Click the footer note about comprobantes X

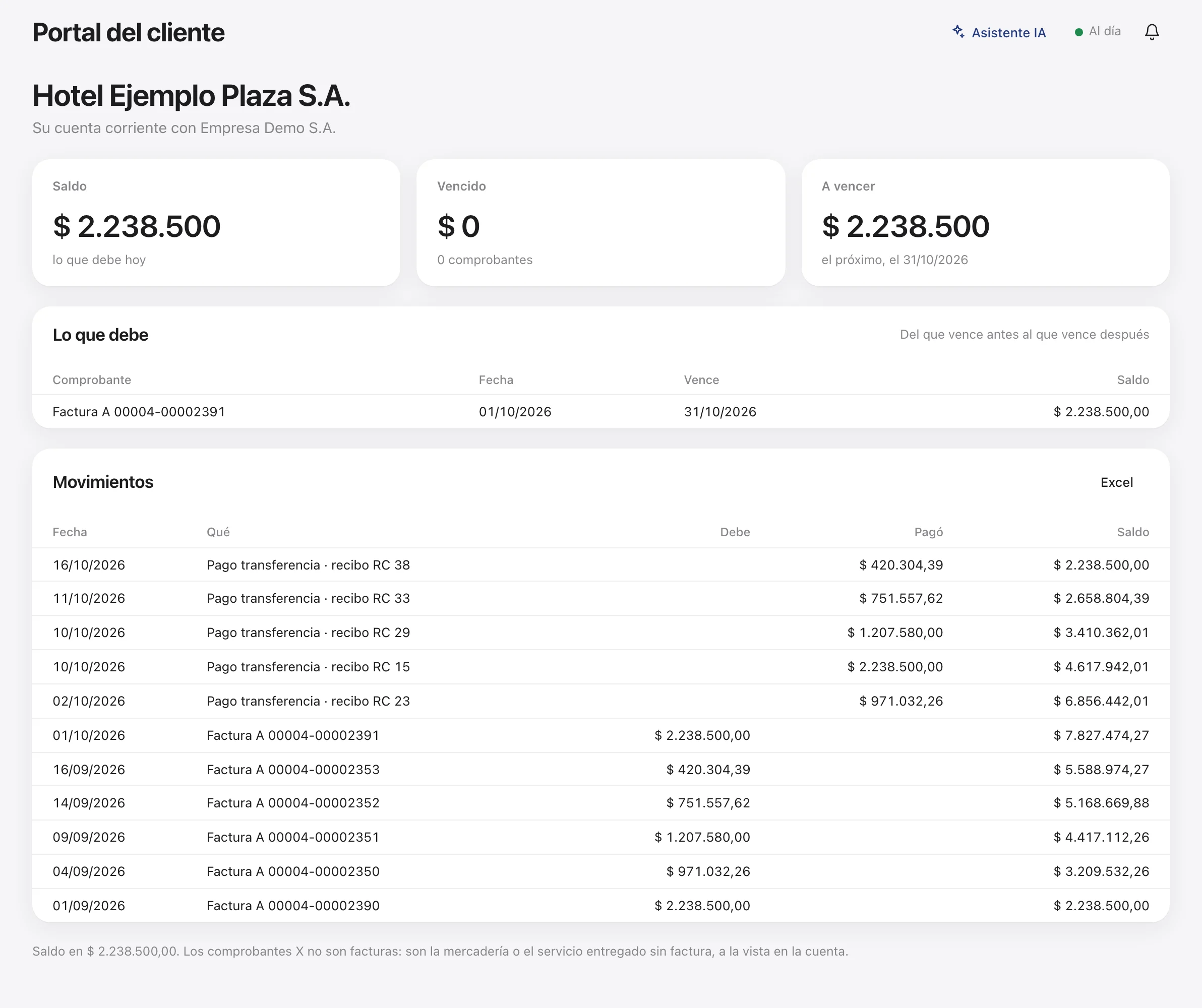(x=440, y=952)
